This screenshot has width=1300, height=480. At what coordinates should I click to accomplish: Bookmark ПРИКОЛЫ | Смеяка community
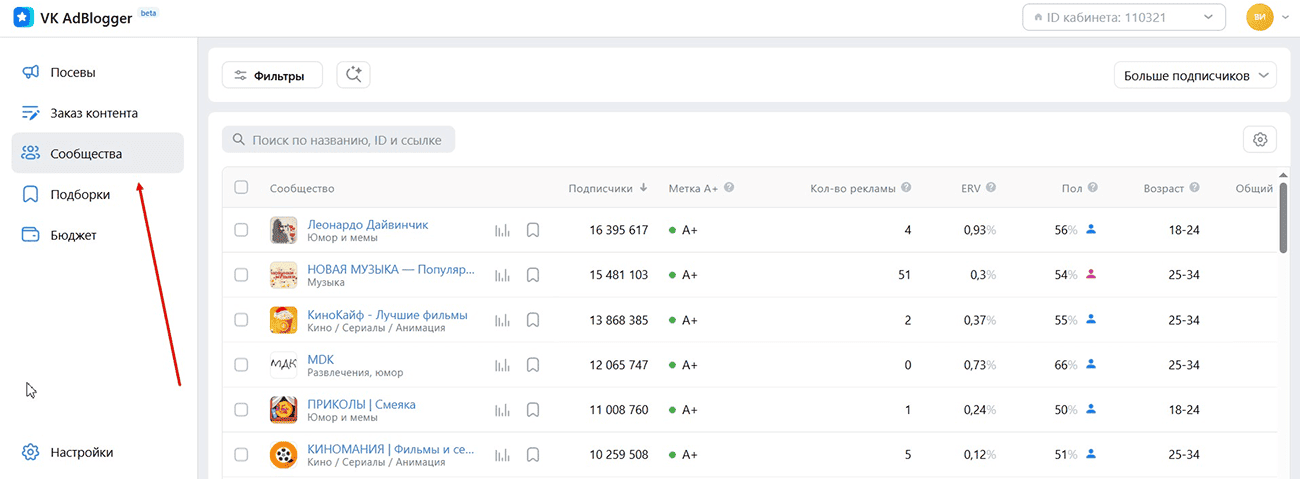(533, 410)
